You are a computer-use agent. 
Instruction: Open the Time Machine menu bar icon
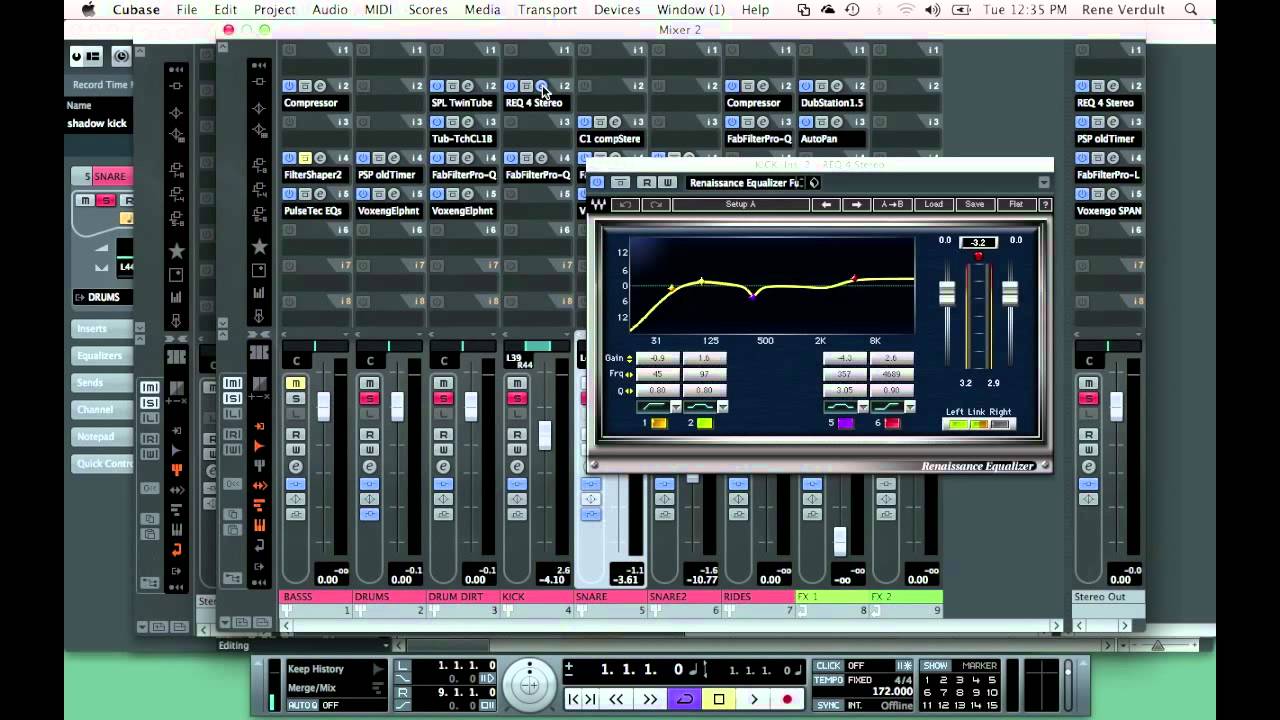(x=852, y=10)
